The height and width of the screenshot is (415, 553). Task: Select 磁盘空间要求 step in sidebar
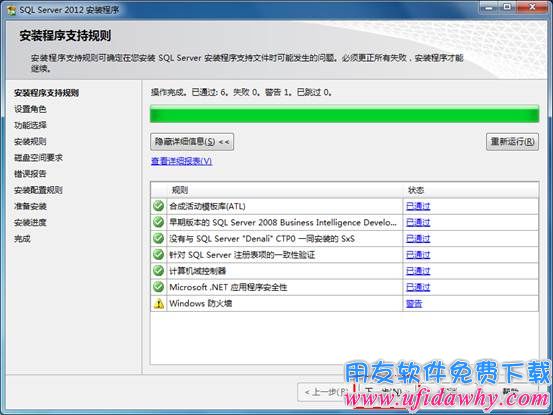pyautogui.click(x=38, y=158)
